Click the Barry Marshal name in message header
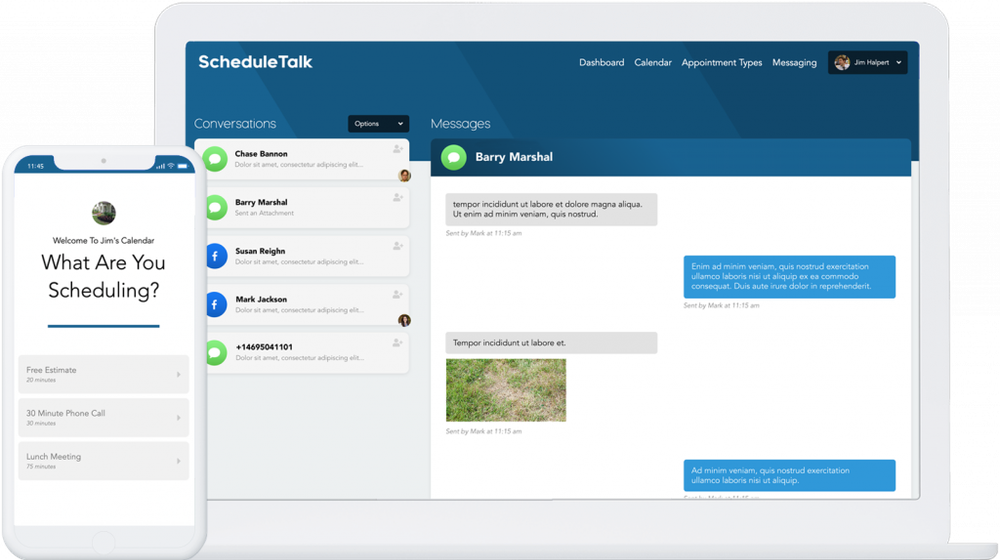This screenshot has width=1000, height=560. pos(514,157)
